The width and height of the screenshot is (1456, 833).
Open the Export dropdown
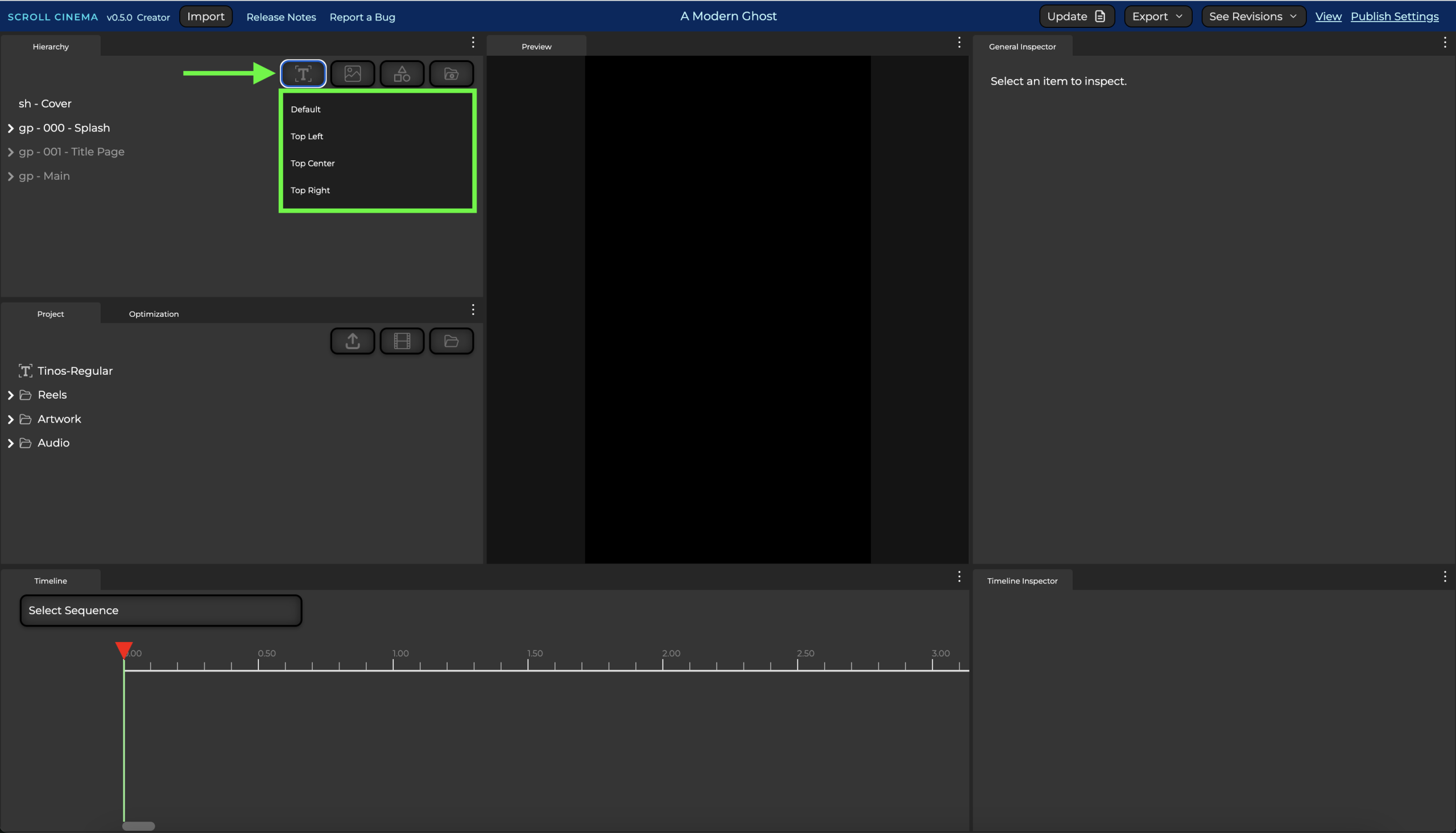click(x=1157, y=16)
